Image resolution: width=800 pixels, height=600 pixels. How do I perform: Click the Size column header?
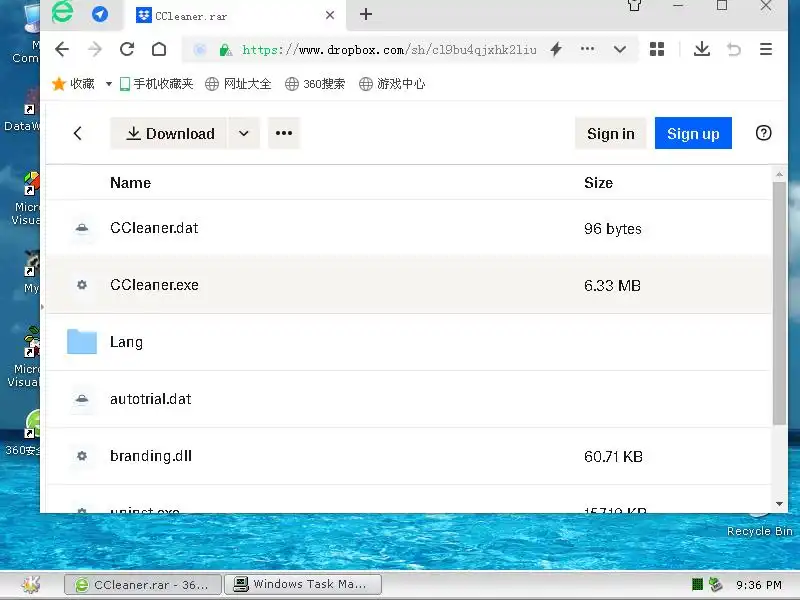[598, 183]
